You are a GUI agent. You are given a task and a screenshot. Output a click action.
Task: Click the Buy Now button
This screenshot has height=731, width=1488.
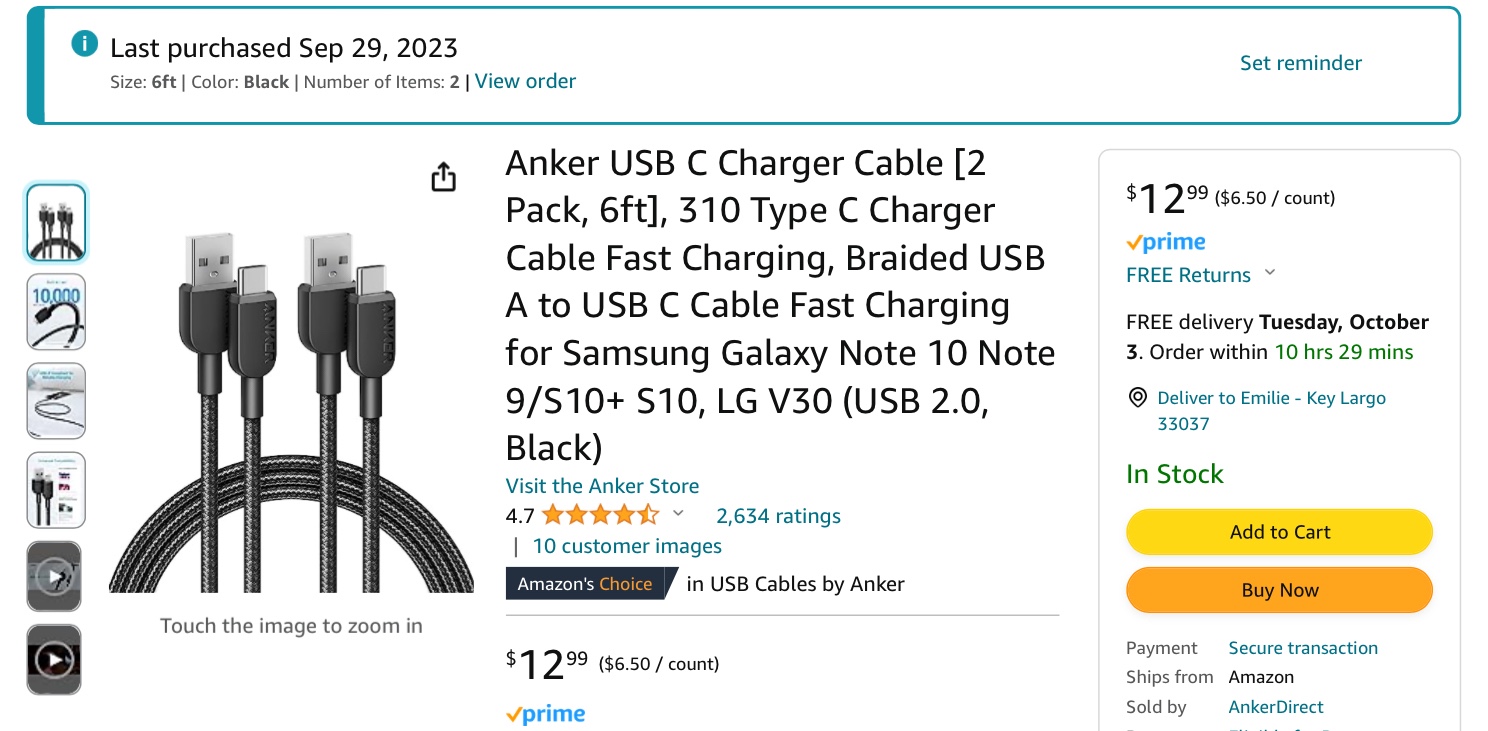(1279, 590)
